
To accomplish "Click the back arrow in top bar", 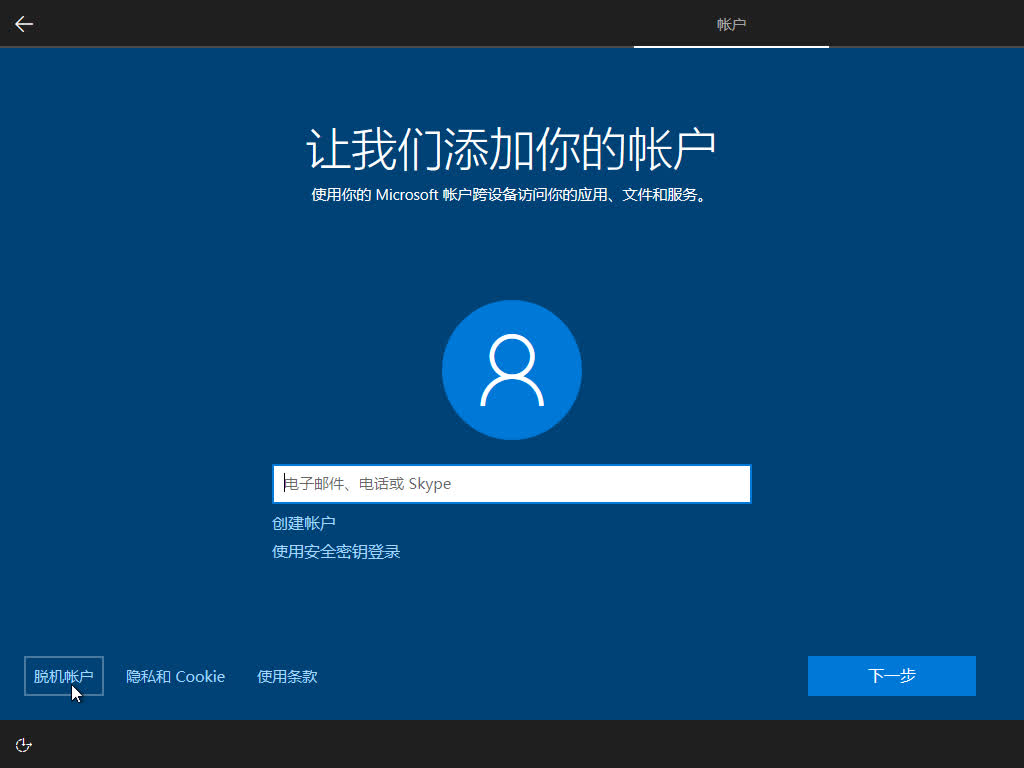I will pos(24,24).
